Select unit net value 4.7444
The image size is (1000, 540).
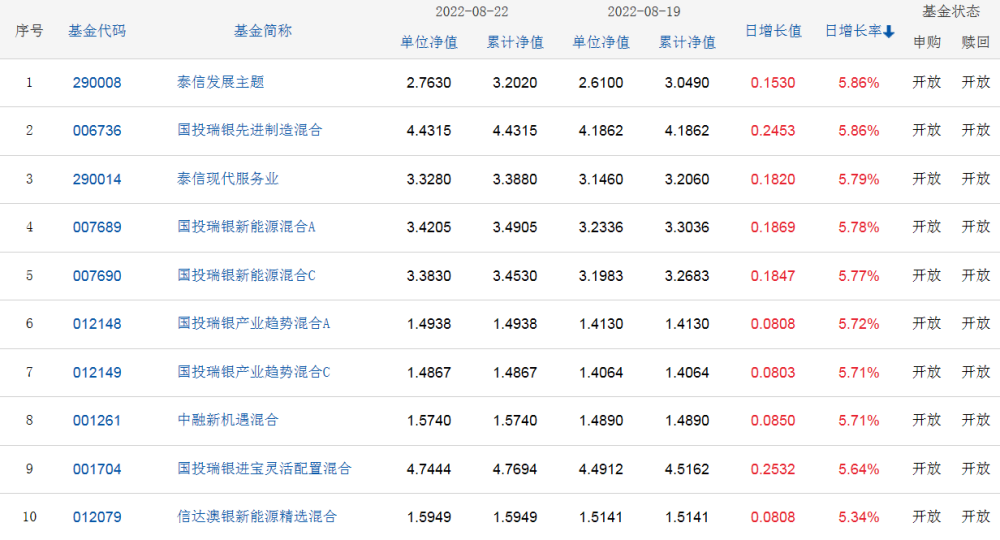pyautogui.click(x=429, y=469)
